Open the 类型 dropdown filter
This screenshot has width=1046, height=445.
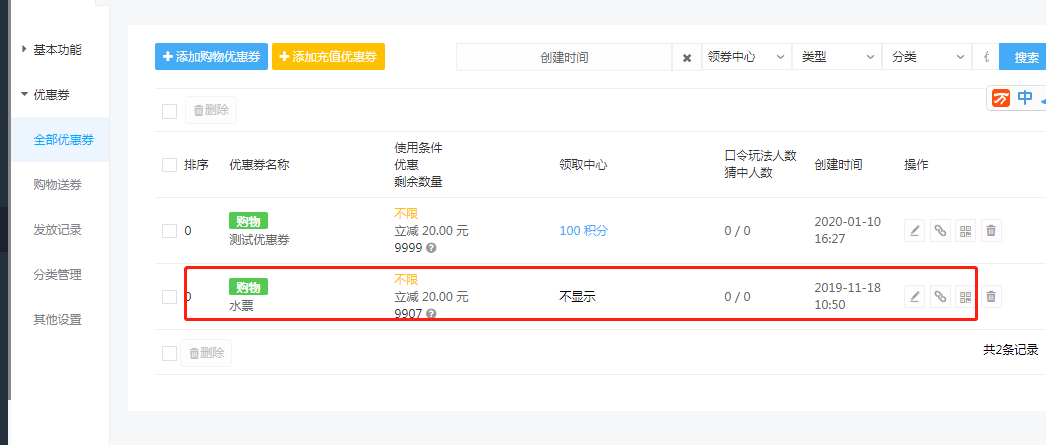(837, 57)
